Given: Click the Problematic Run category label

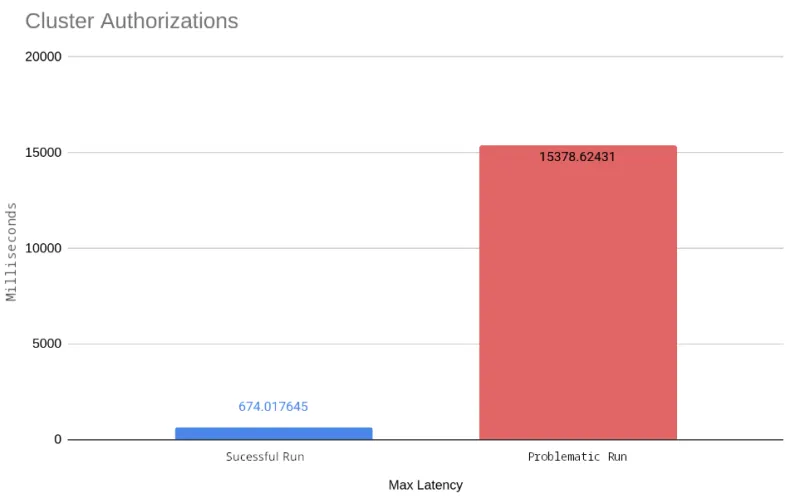Looking at the screenshot, I should [577, 457].
